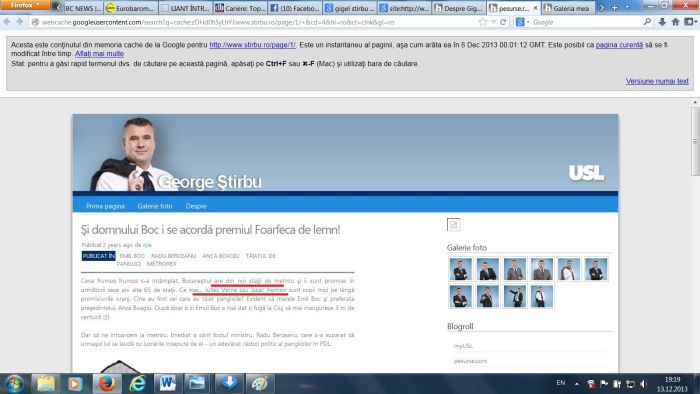700x394 pixels.
Task: Switch to the Despre Gig... tab
Action: [x=458, y=8]
